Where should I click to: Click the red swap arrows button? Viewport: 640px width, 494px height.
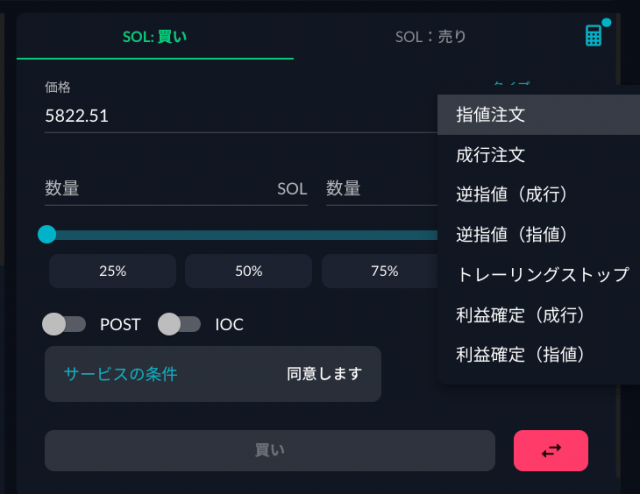[551, 450]
